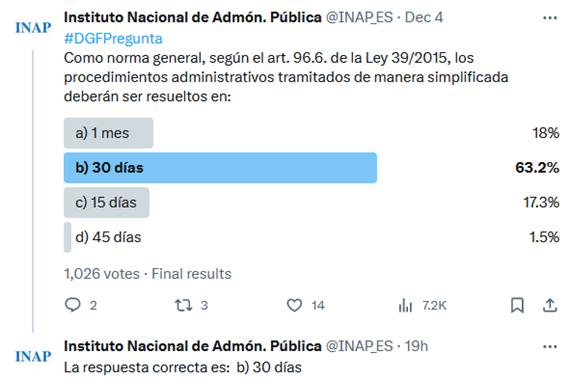The width and height of the screenshot is (571, 382).
Task: Click the INAP avatar of the reply tweet
Action: (x=33, y=356)
